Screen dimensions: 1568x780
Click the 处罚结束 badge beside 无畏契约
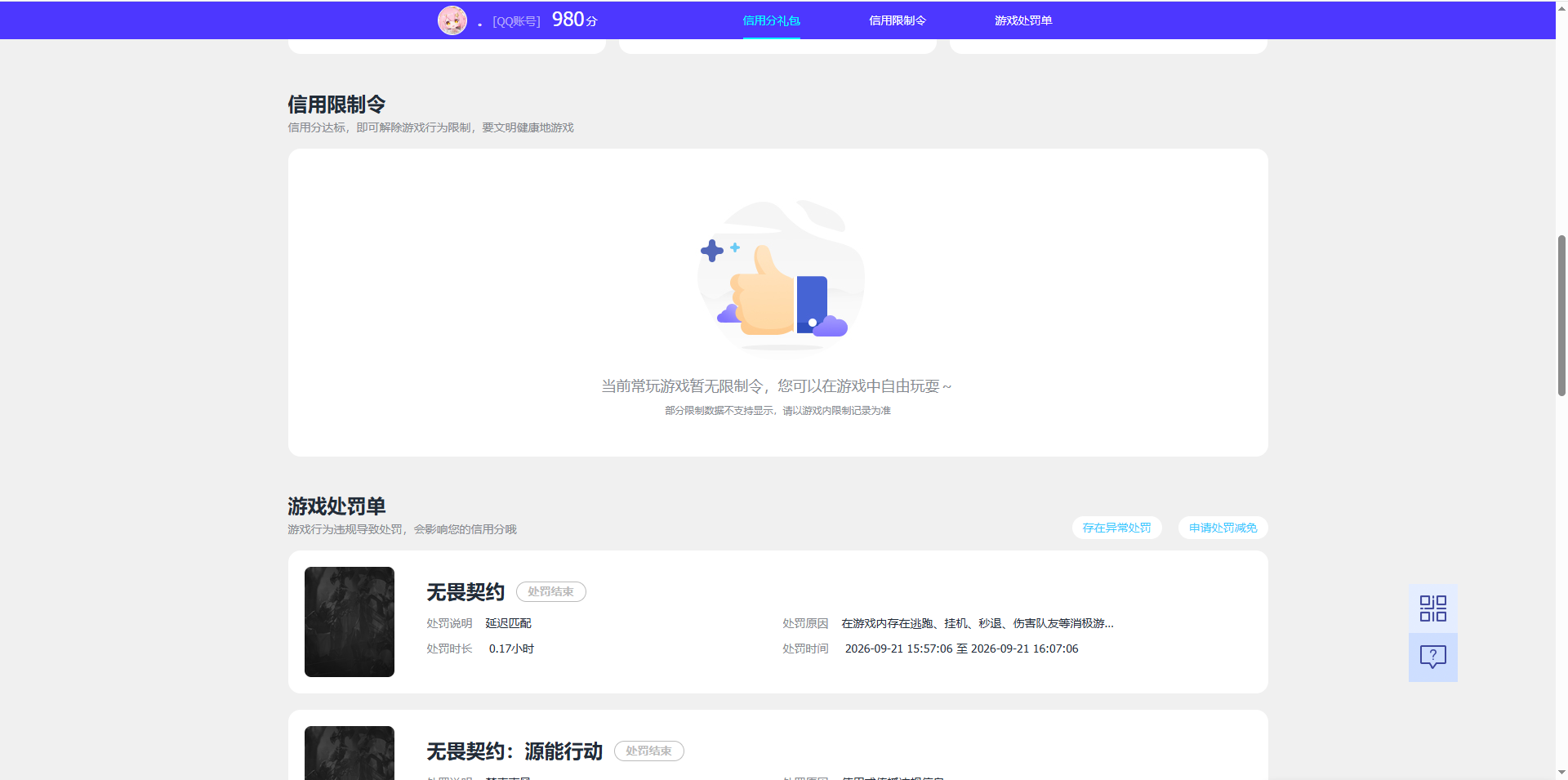click(550, 591)
